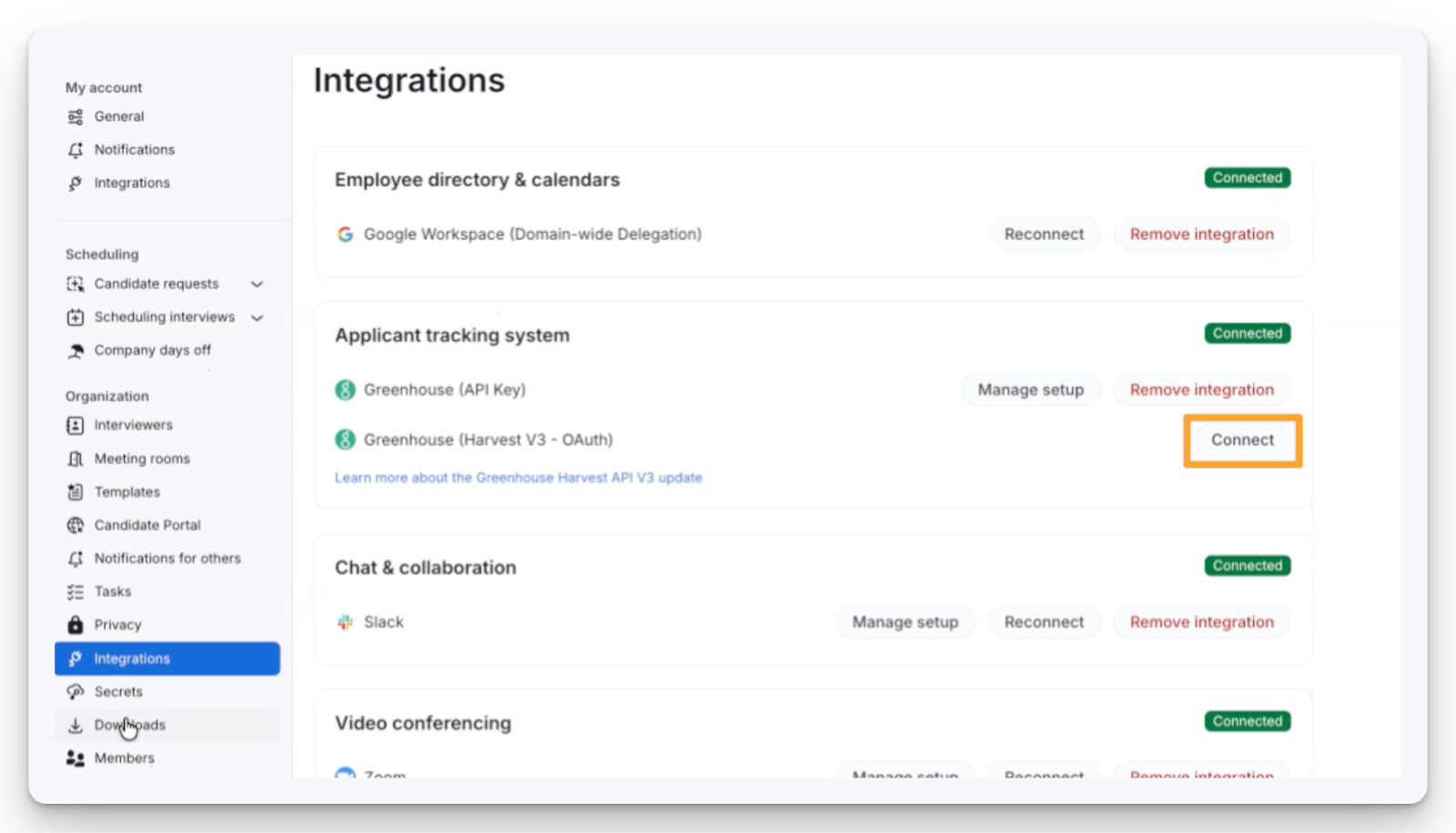Image resolution: width=1456 pixels, height=833 pixels.
Task: Expand the Candidate requests chevron
Action: (257, 284)
